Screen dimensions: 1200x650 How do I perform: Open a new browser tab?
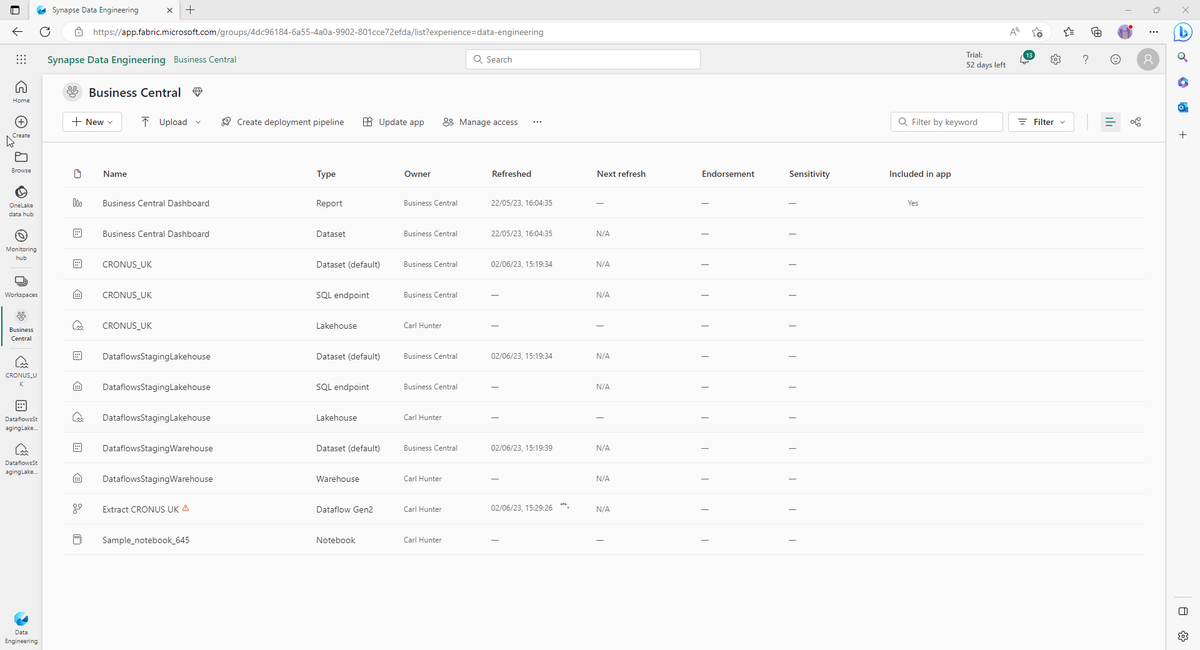[190, 10]
